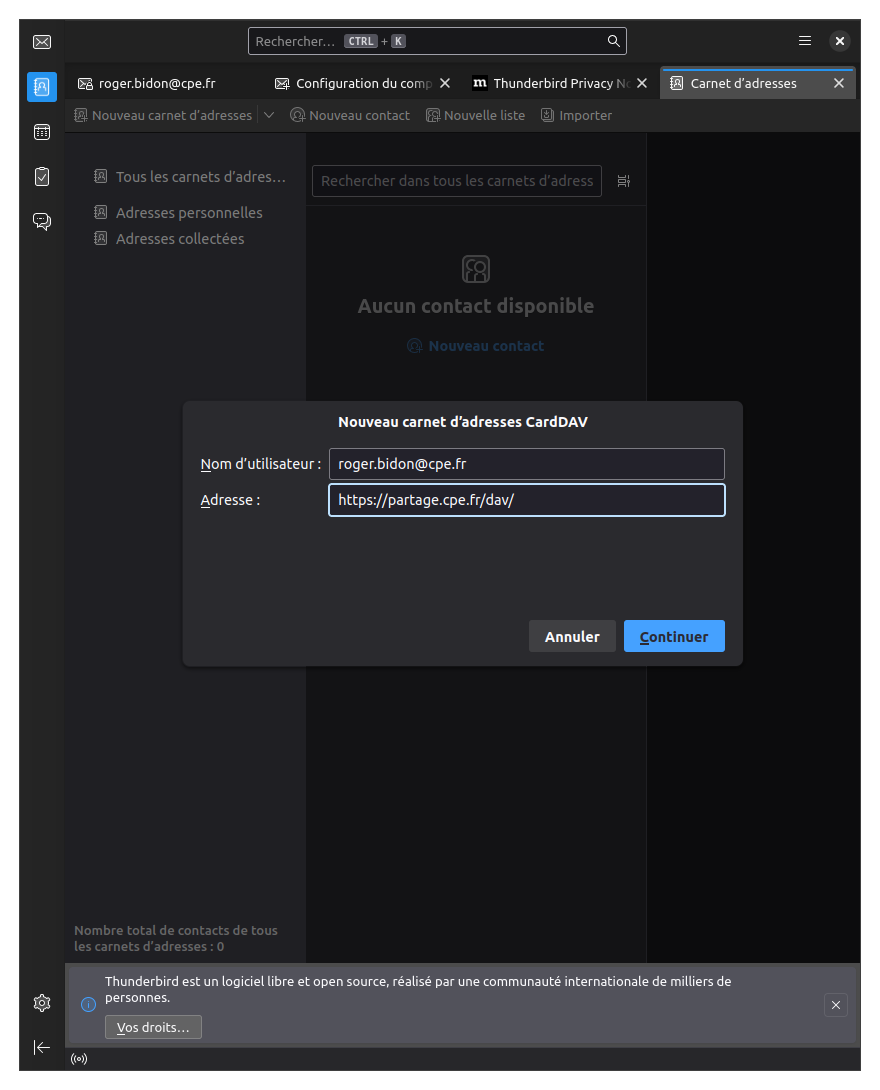Image resolution: width=880 pixels, height=1090 pixels.
Task: Click the info icon in notification bar
Action: point(88,1004)
